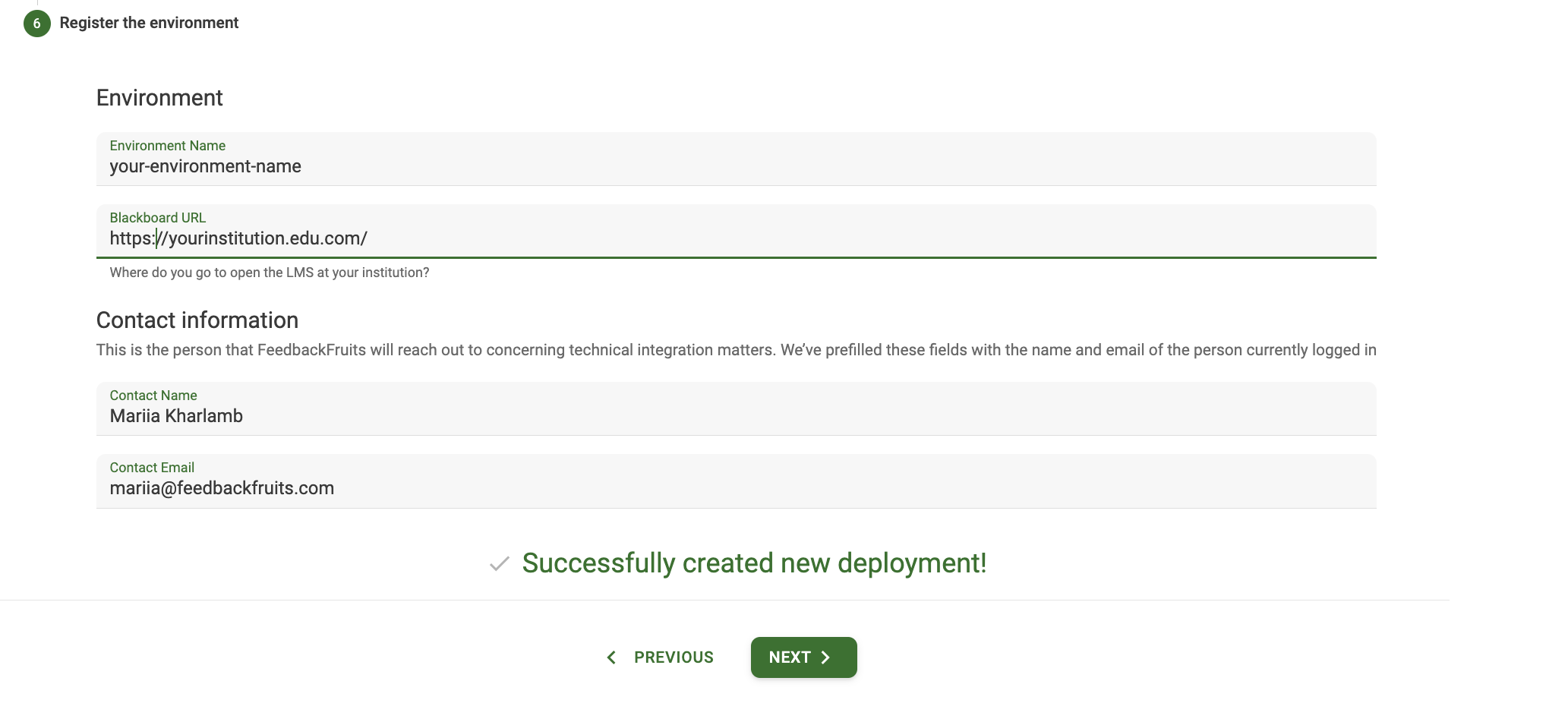Click the left chevron beside PREVIOUS

611,657
